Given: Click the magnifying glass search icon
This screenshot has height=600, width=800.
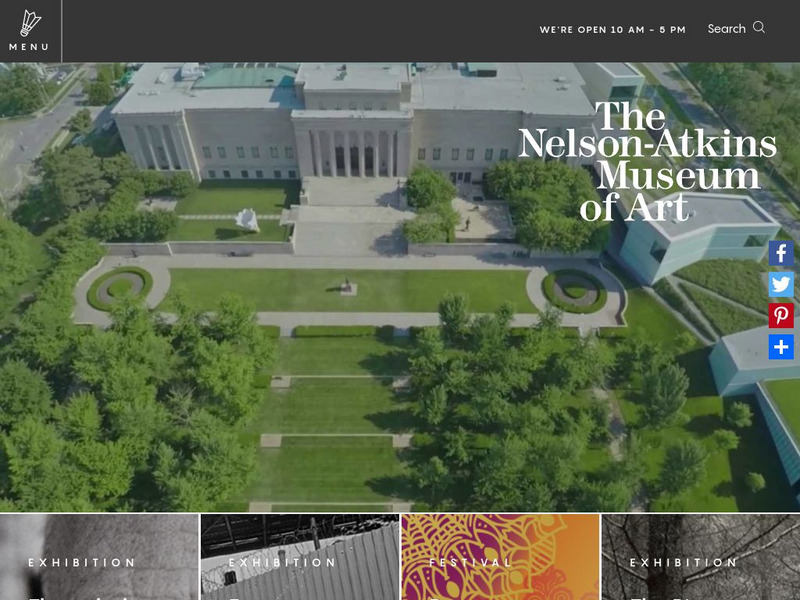Looking at the screenshot, I should 759,27.
